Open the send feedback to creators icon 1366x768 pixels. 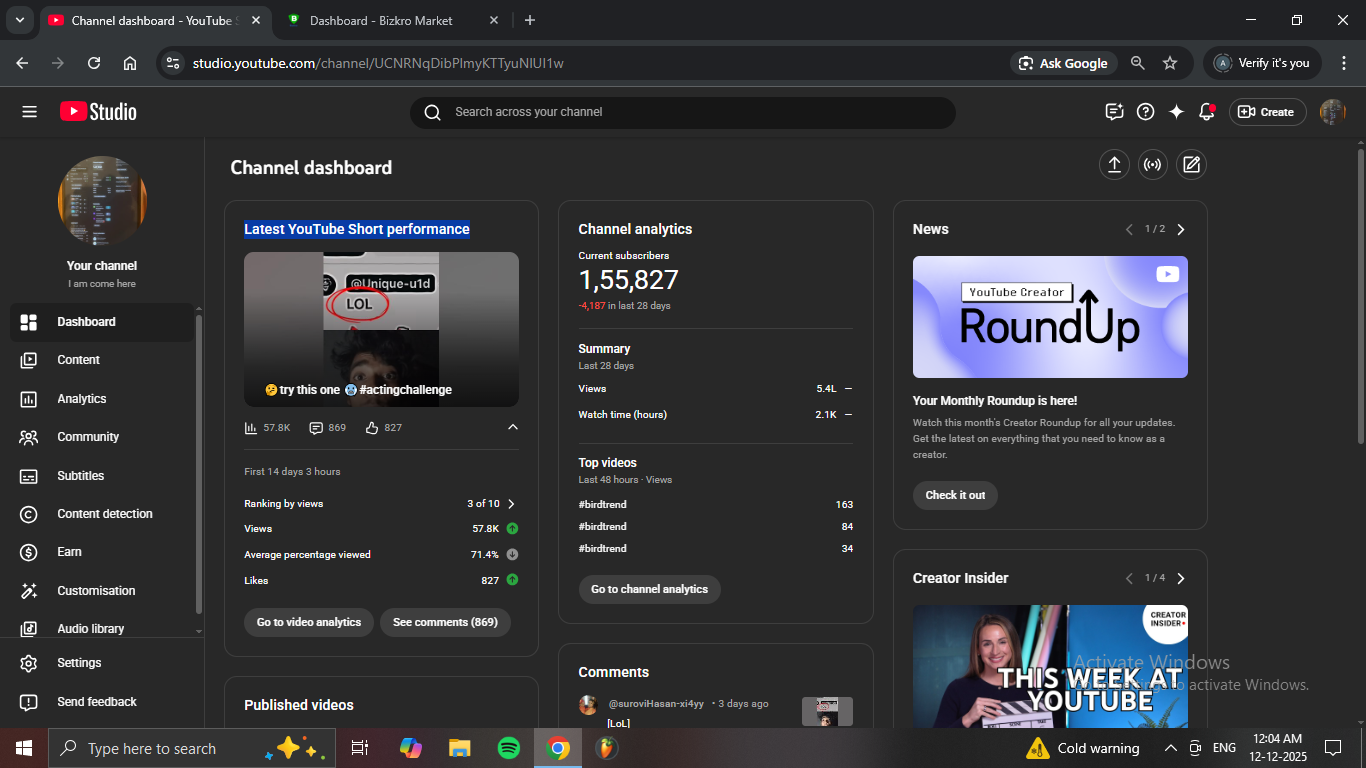(1114, 112)
